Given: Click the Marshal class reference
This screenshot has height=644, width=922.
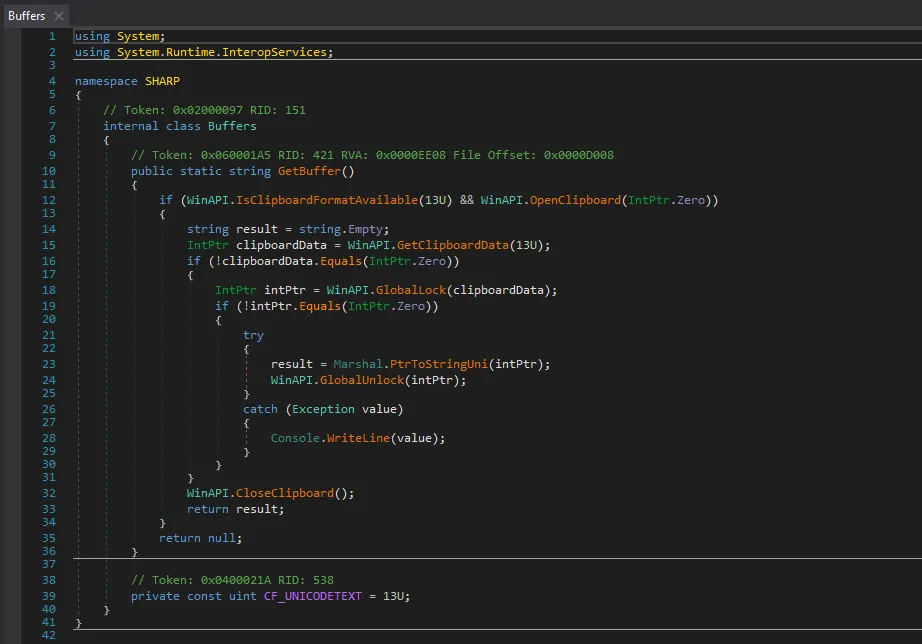Looking at the screenshot, I should [x=359, y=364].
